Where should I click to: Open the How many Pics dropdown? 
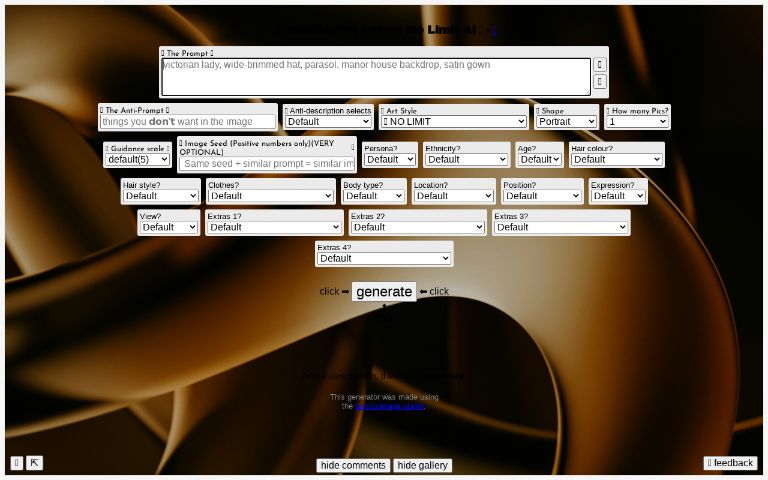(637, 121)
